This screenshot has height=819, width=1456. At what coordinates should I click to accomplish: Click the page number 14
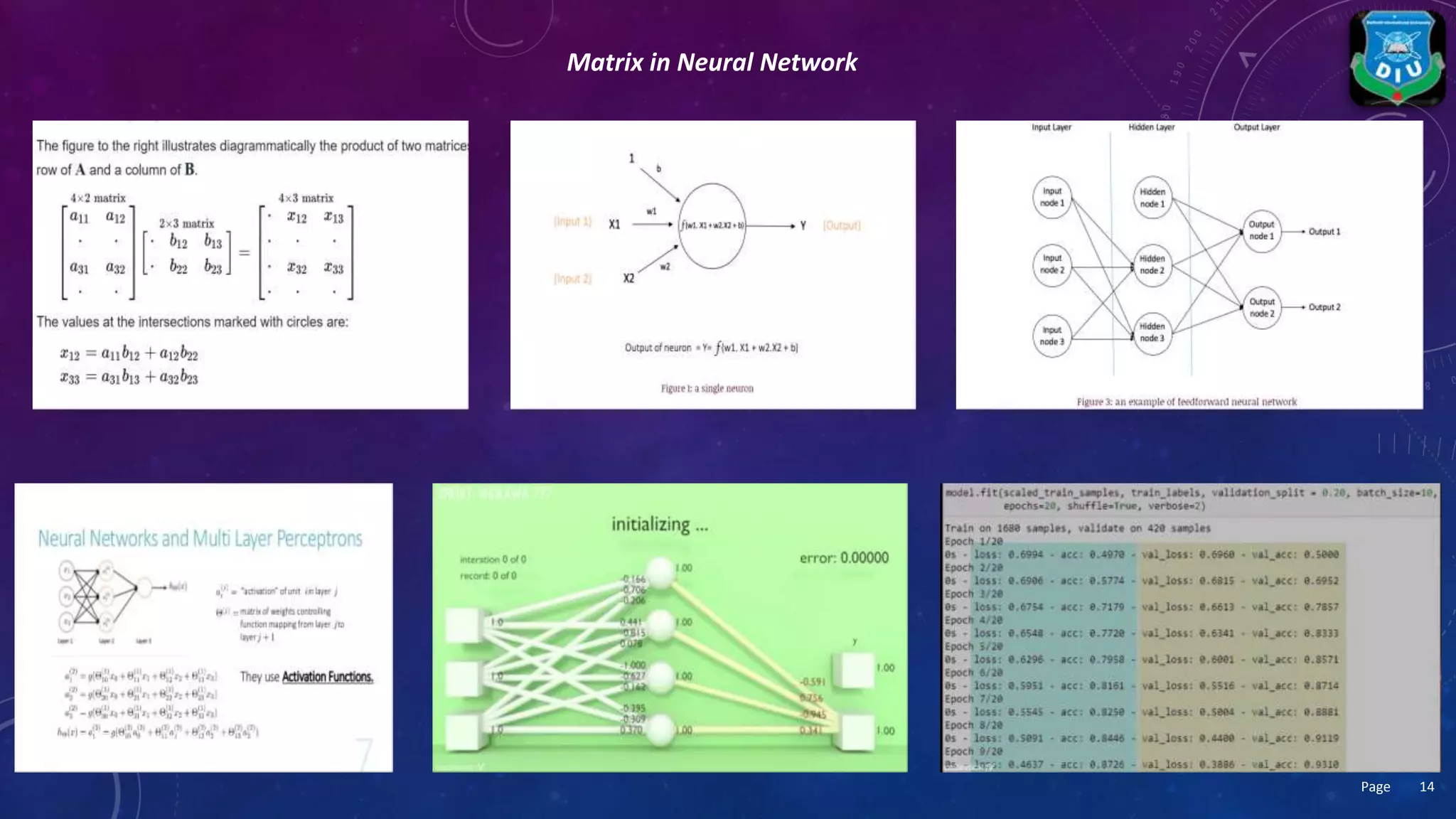tap(1426, 786)
